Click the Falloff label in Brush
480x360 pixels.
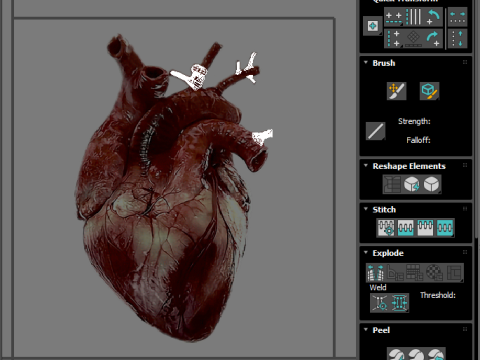pyautogui.click(x=418, y=140)
